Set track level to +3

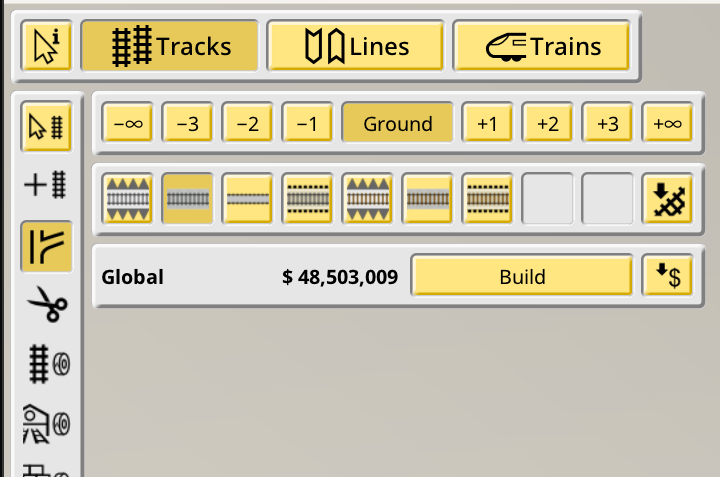pos(608,123)
